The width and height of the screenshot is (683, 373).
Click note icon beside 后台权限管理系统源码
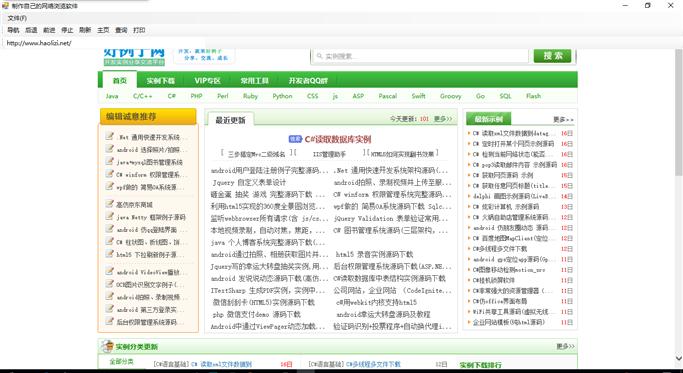coord(109,322)
